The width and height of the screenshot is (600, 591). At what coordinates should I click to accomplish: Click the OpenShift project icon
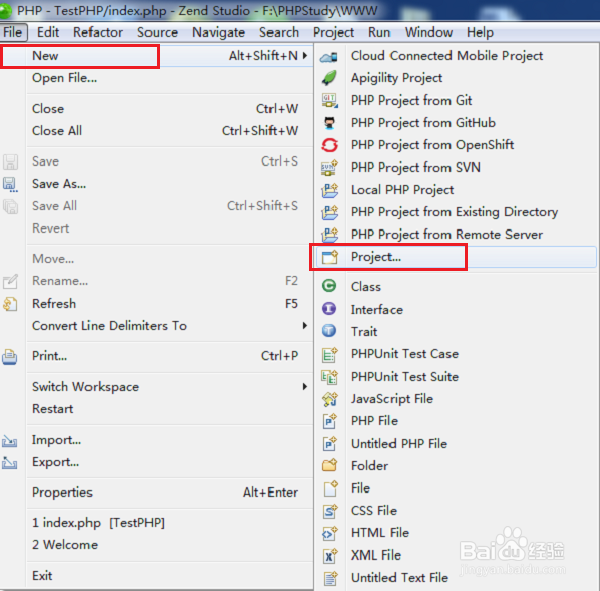pos(329,145)
